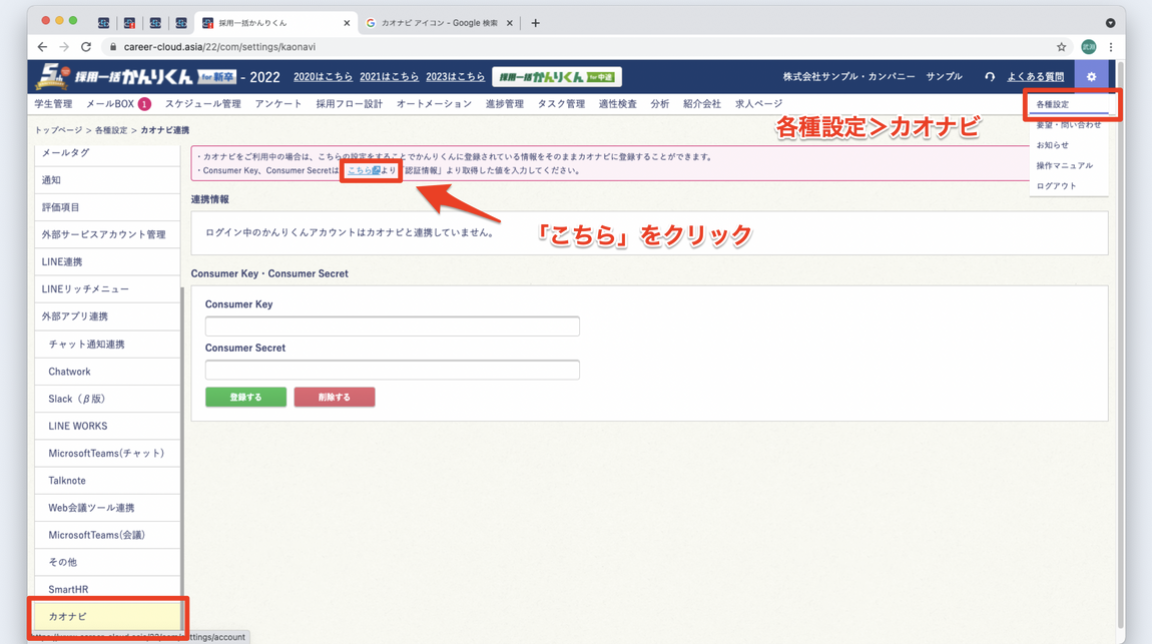1156x644 pixels.
Task: Switch to the Google search tab
Action: click(x=438, y=23)
